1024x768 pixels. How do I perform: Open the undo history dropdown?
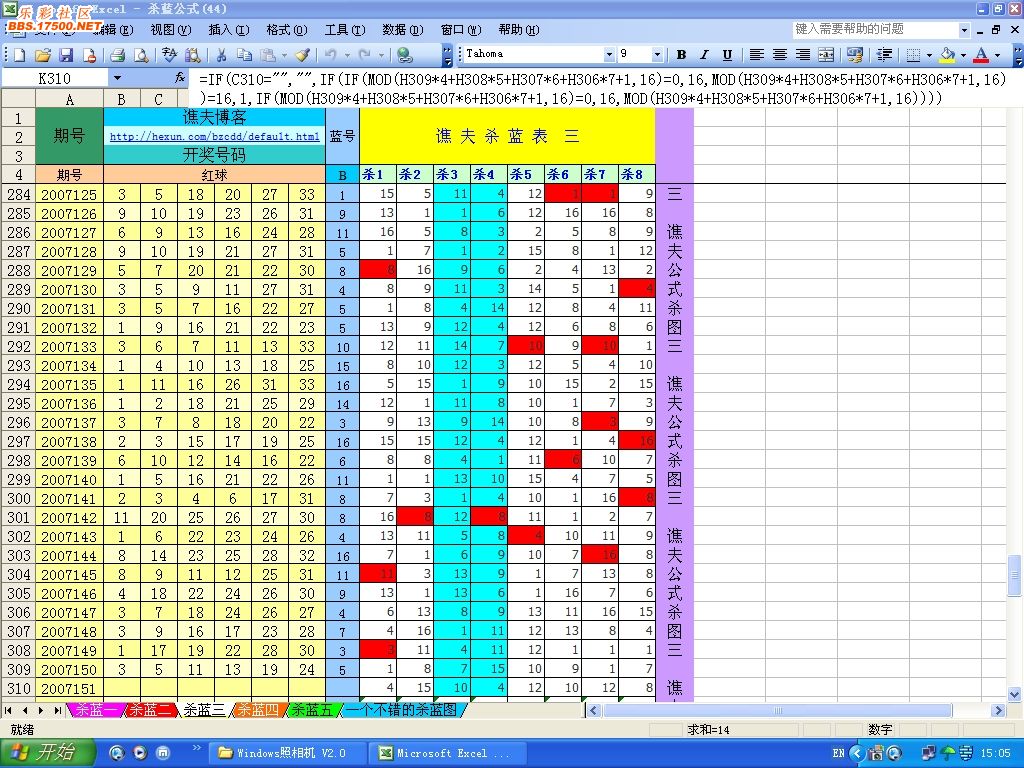point(347,55)
